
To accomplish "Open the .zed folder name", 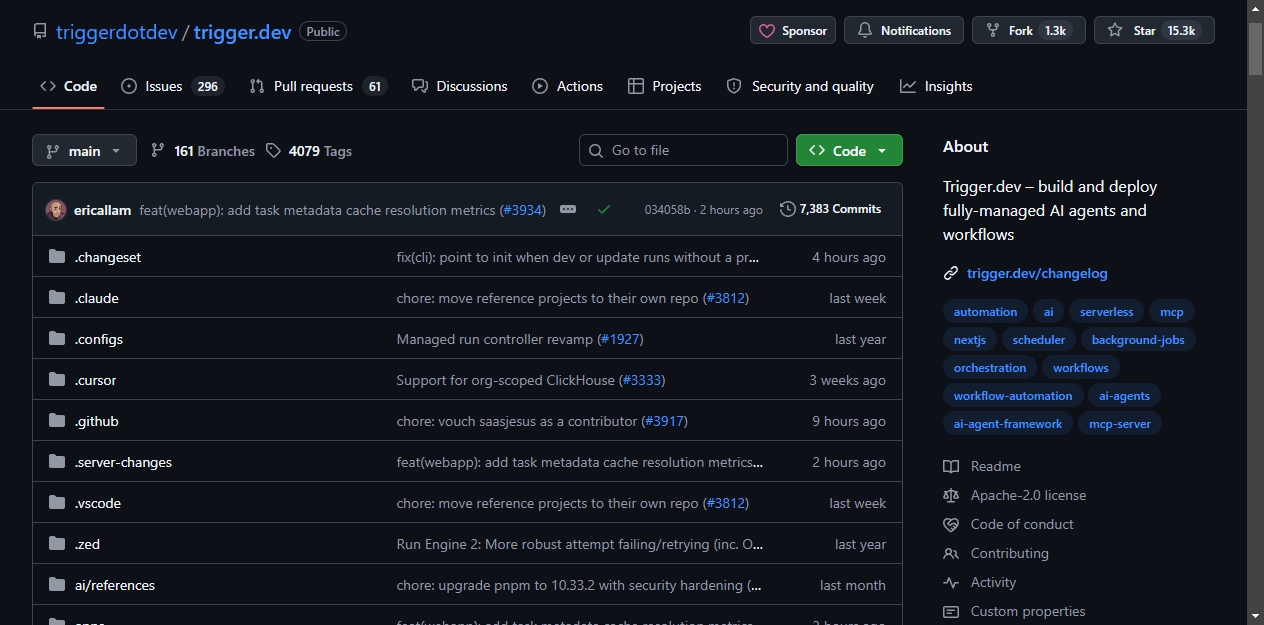I will pyautogui.click(x=87, y=544).
